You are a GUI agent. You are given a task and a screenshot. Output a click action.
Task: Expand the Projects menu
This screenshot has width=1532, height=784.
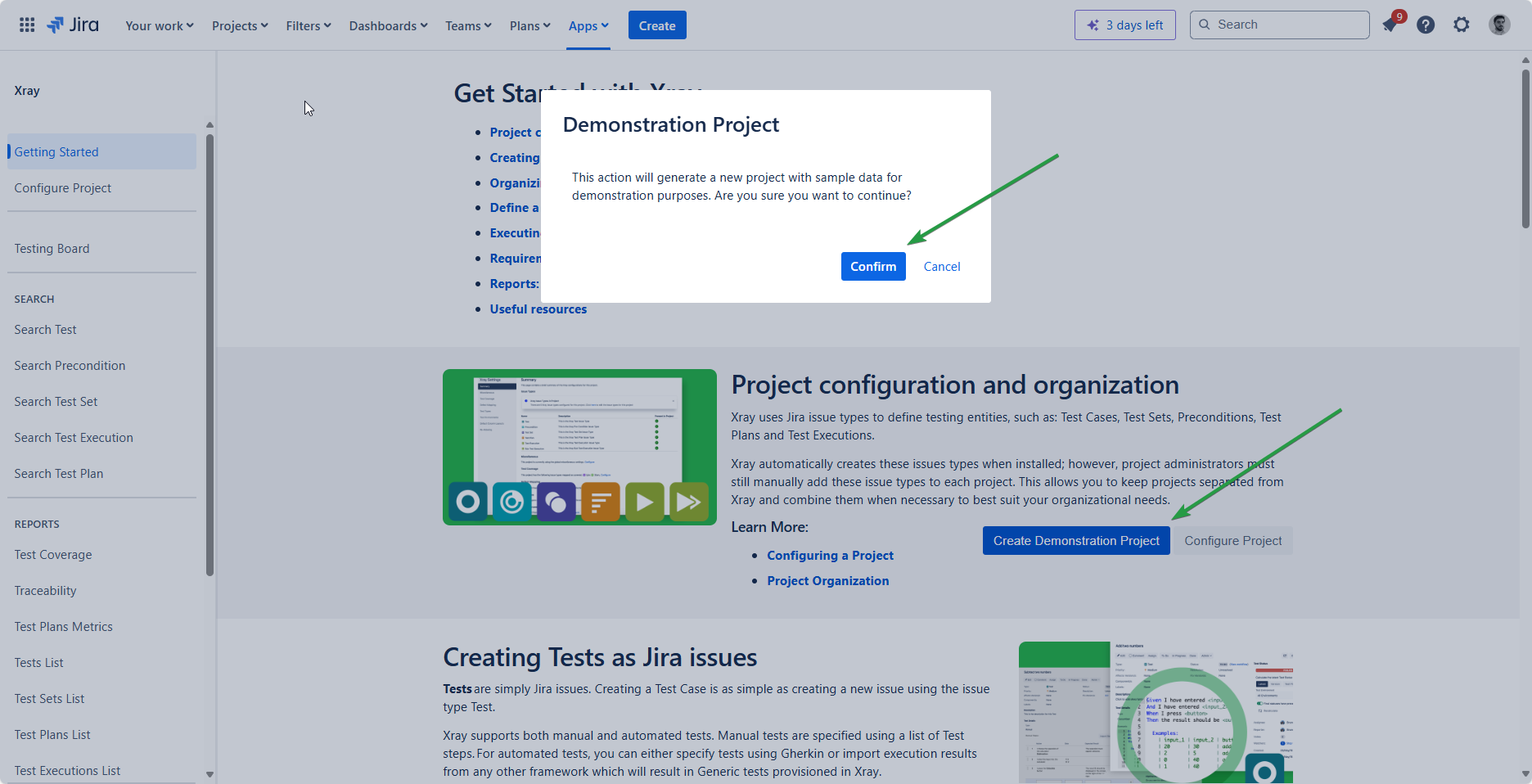point(240,25)
